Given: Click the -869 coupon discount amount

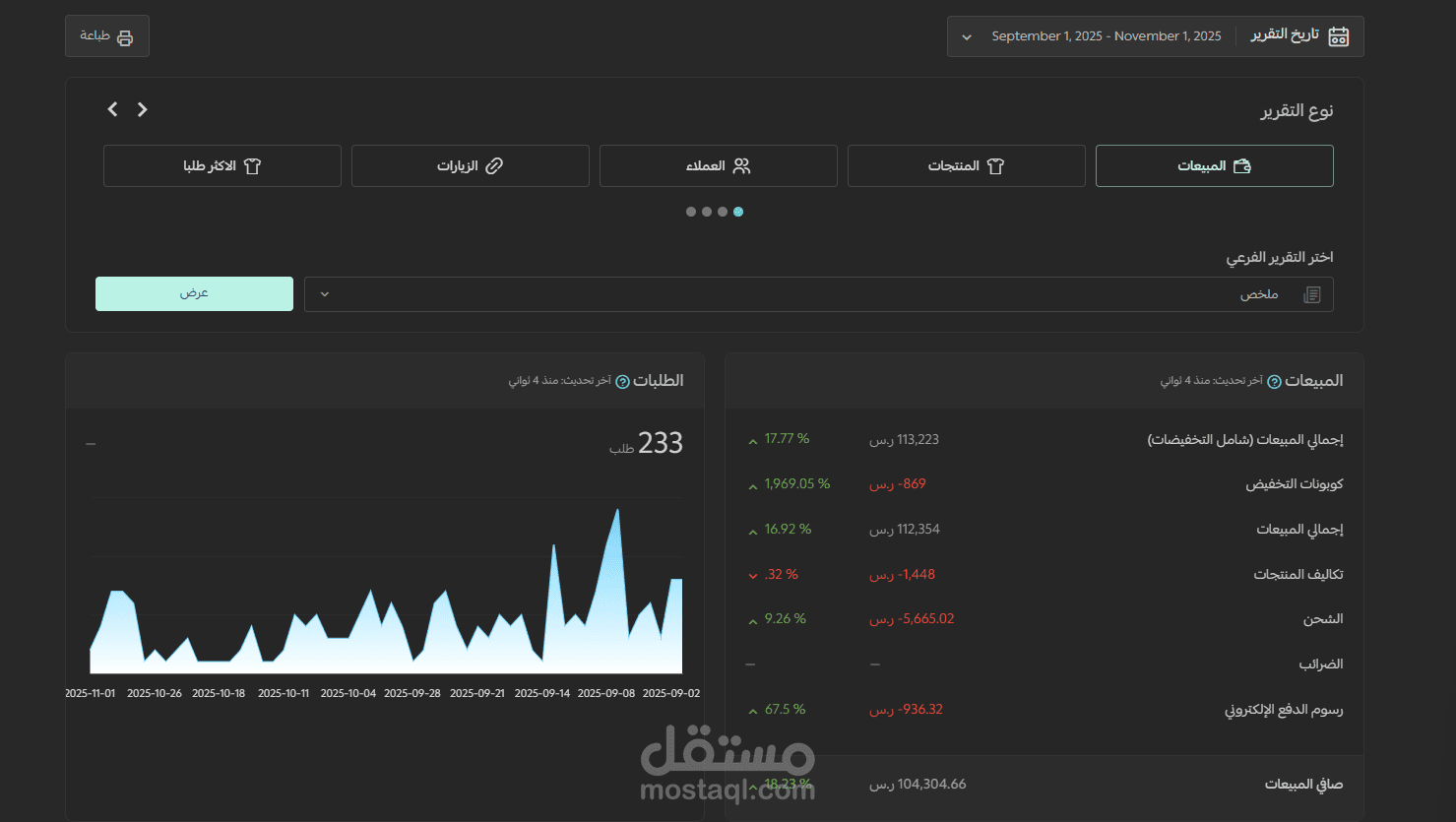Looking at the screenshot, I should (897, 484).
